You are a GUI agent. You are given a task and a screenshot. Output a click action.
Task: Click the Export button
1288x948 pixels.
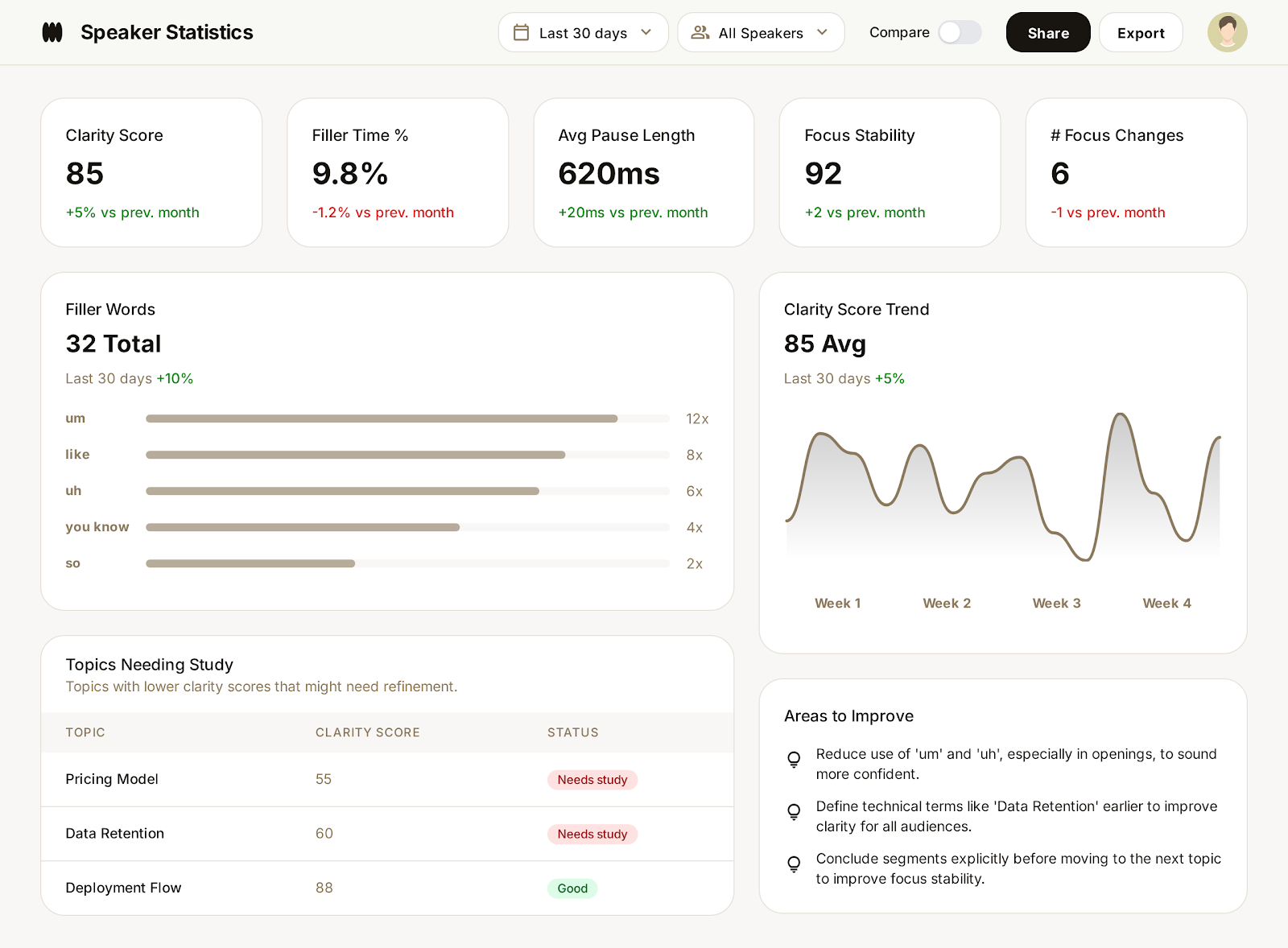[1141, 32]
